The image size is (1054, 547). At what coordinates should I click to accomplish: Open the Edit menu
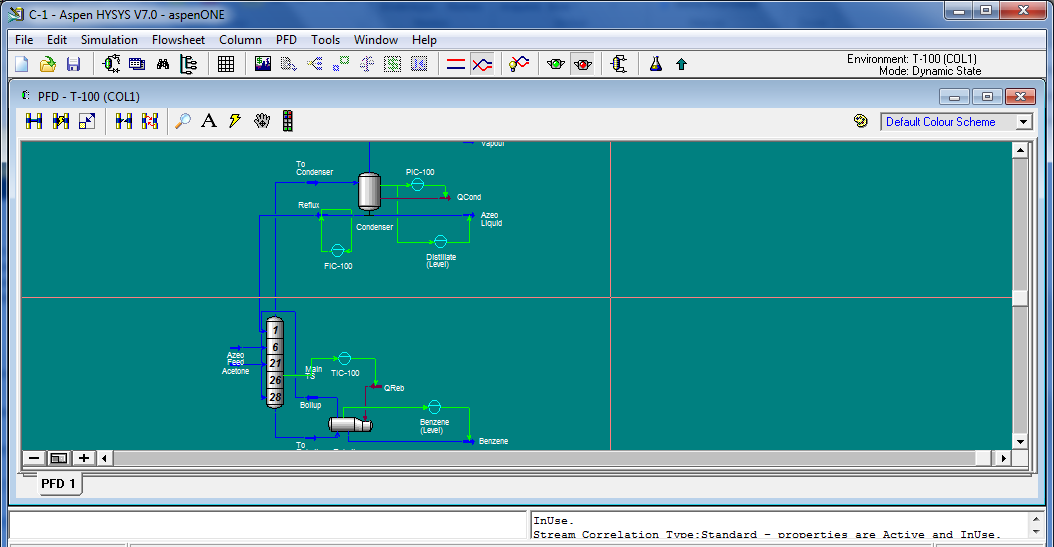tap(56, 40)
